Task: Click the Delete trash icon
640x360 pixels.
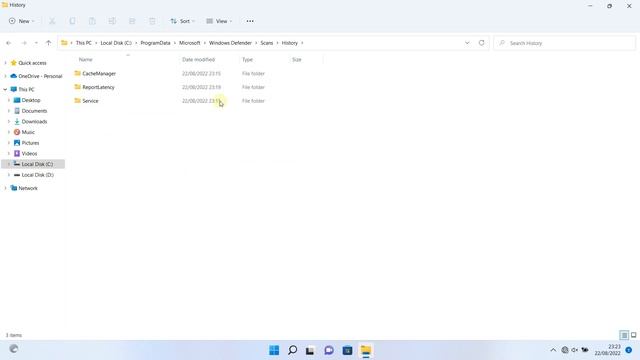Action: pyautogui.click(x=152, y=21)
